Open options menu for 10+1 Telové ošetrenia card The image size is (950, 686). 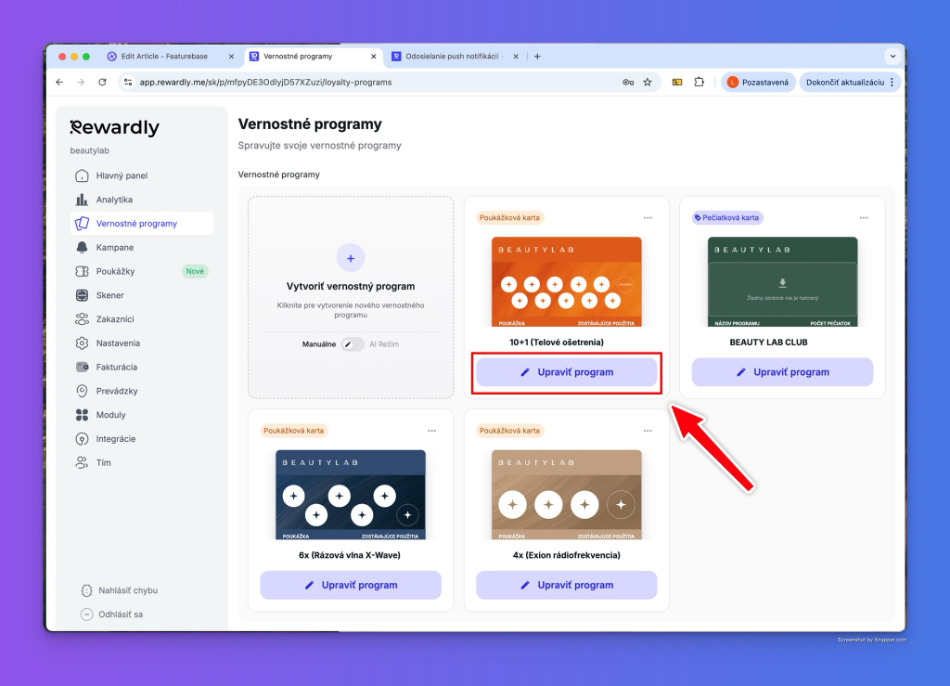point(648,218)
